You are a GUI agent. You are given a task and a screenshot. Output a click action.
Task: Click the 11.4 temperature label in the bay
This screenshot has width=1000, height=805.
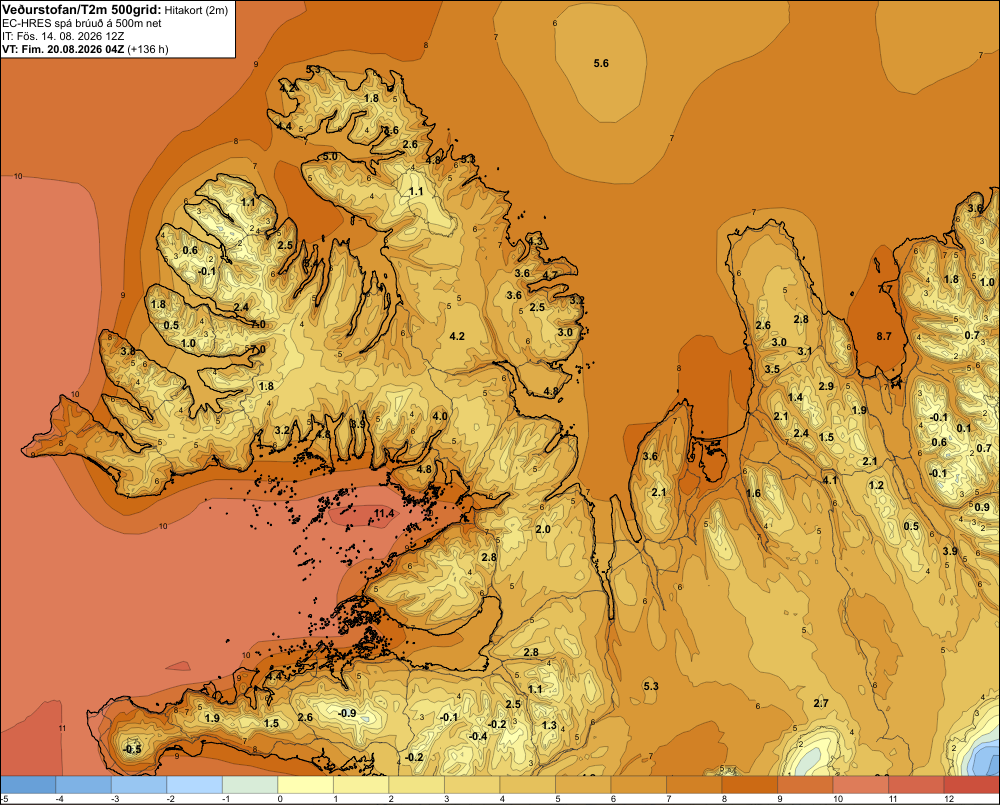(384, 513)
